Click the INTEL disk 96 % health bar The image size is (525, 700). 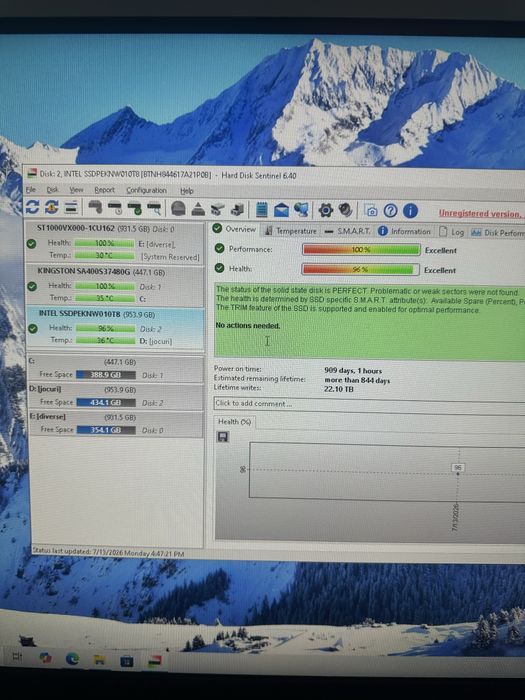pos(105,328)
